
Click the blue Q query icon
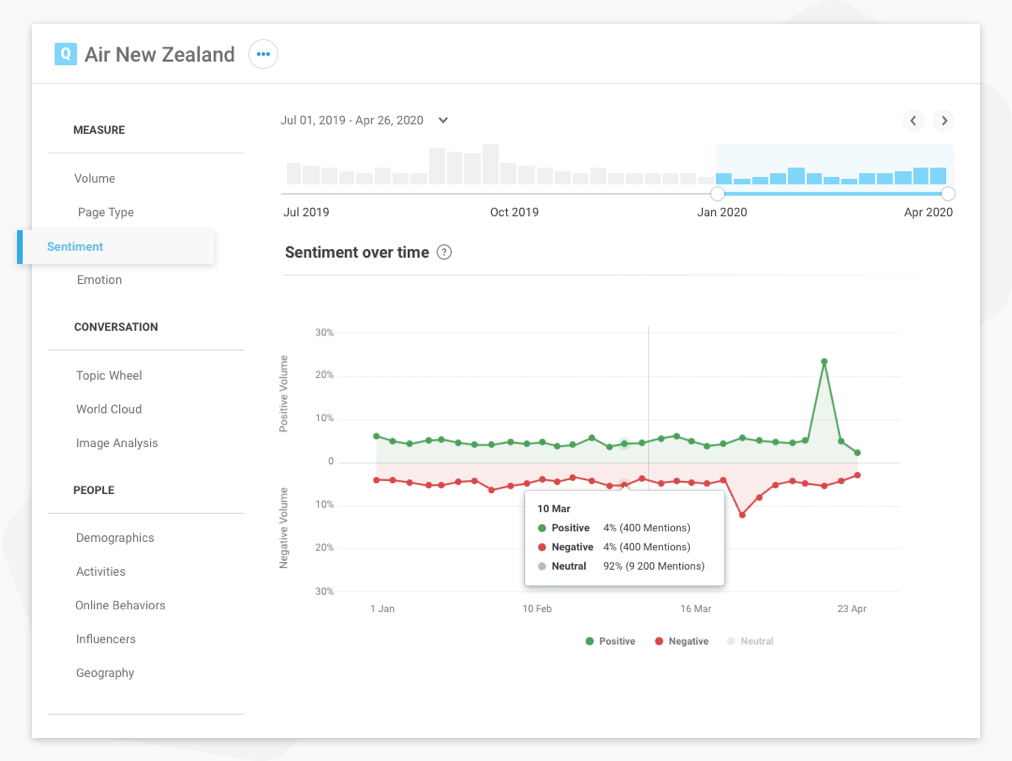(65, 54)
